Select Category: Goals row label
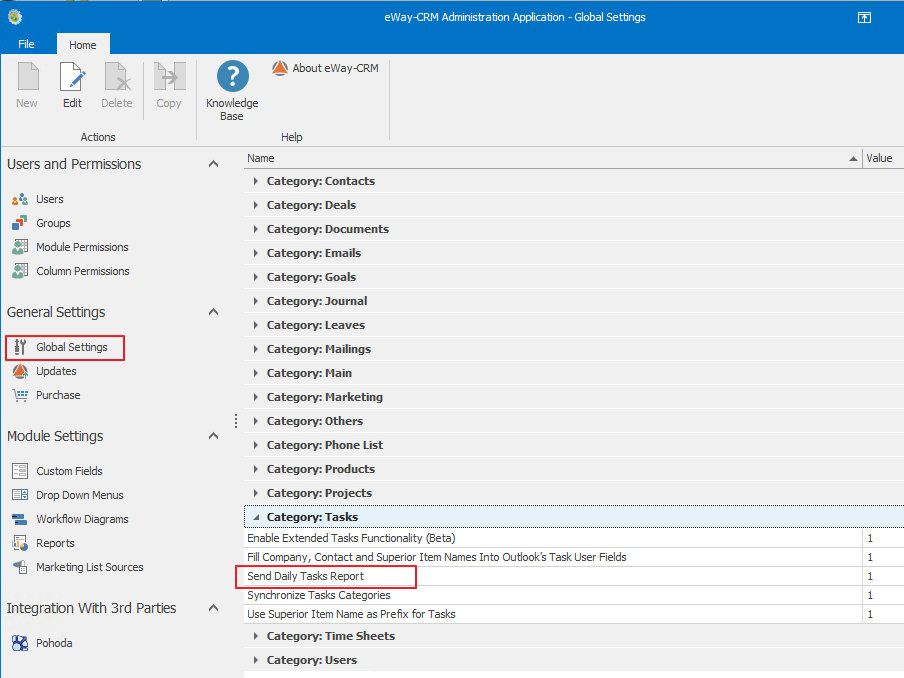The height and width of the screenshot is (678, 904). 312,277
